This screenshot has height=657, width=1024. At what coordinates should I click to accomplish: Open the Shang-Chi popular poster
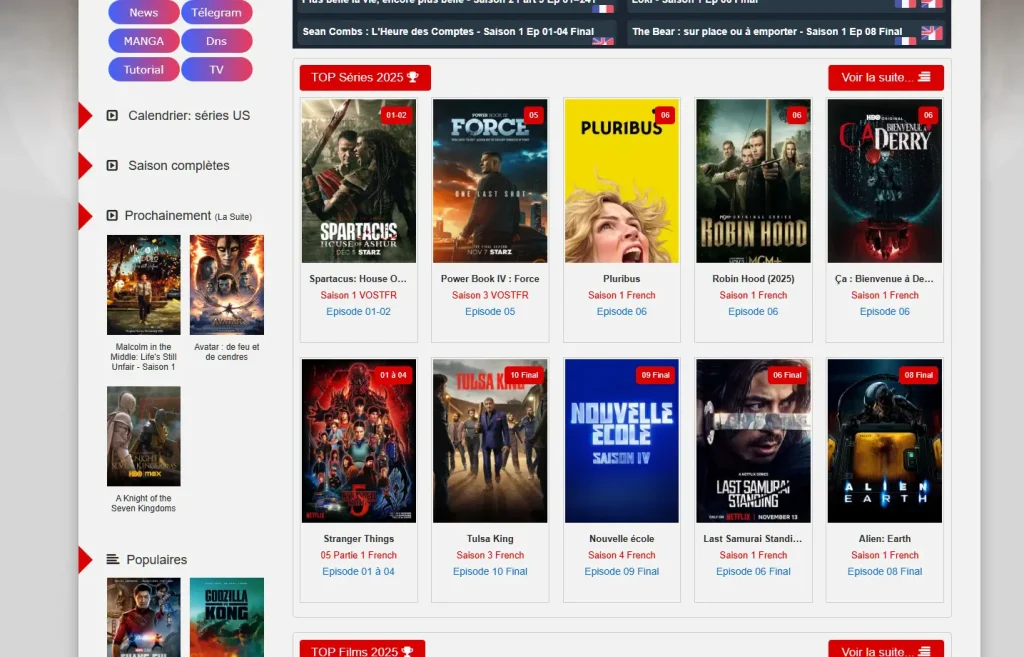pyautogui.click(x=144, y=617)
